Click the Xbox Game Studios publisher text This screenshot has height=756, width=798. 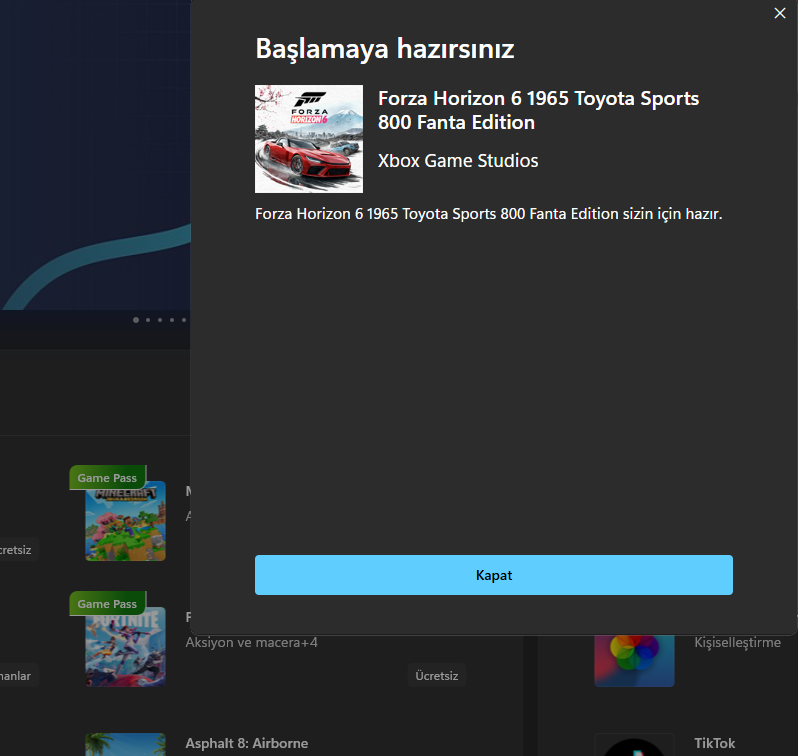[x=458, y=161]
